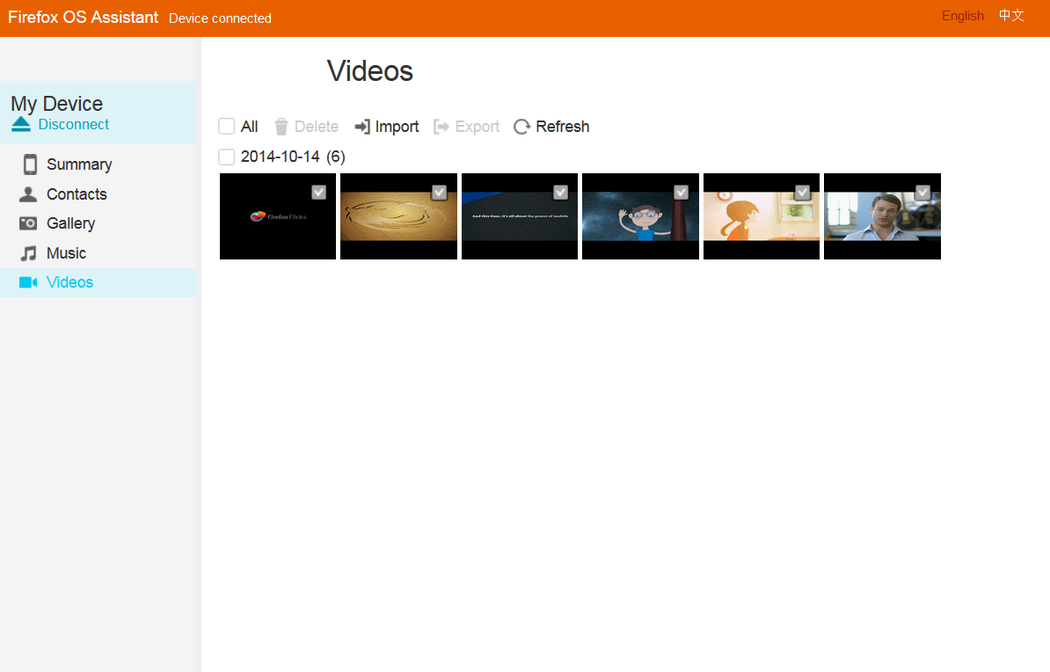Open the golden swirl video thumbnail
The width and height of the screenshot is (1050, 672).
point(398,220)
